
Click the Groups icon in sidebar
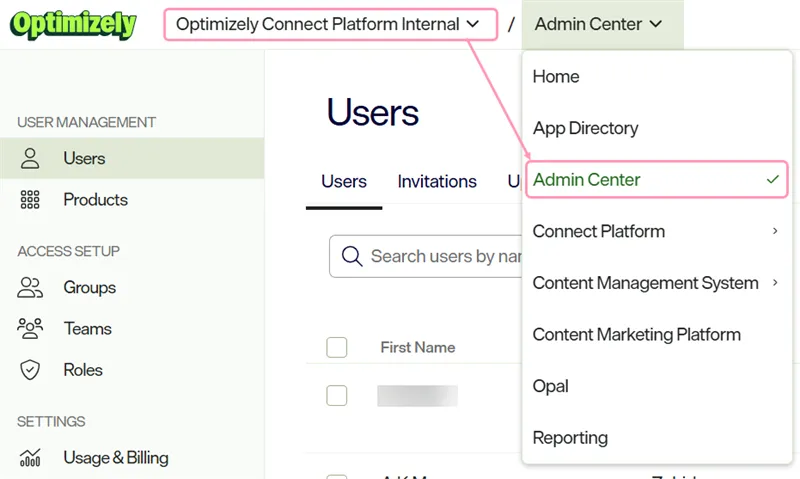[30, 287]
